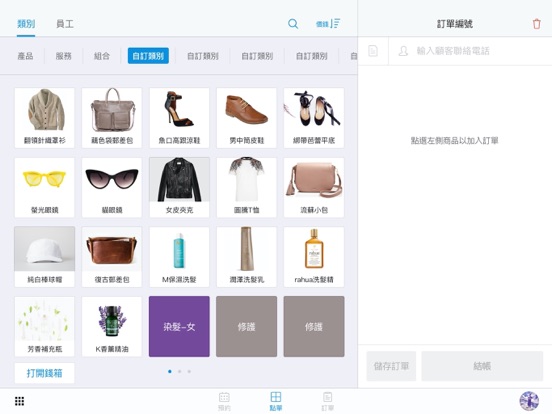Add 純白棒球帽 cap to order
This screenshot has width=552, height=414.
(x=44, y=257)
